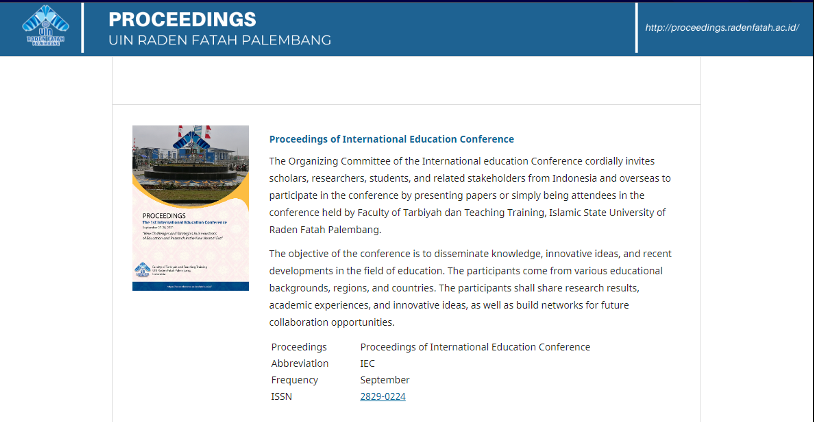Click the proceedings name value in details table
The height and width of the screenshot is (422, 814).
pos(475,347)
